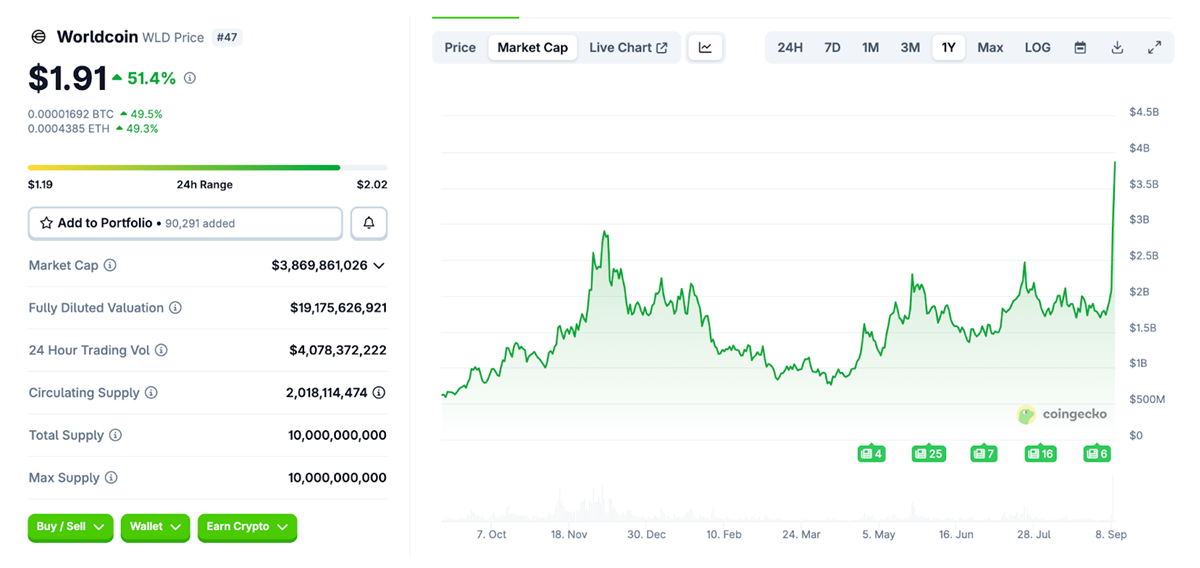Click the news marker showing 25
This screenshot has width=1200, height=568.
(928, 454)
